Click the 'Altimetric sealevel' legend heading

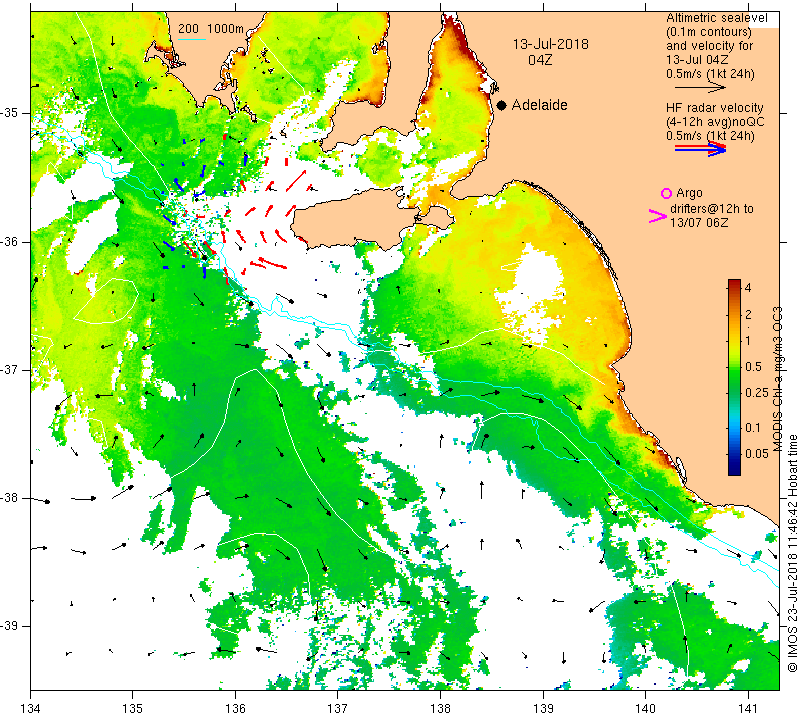716,18
